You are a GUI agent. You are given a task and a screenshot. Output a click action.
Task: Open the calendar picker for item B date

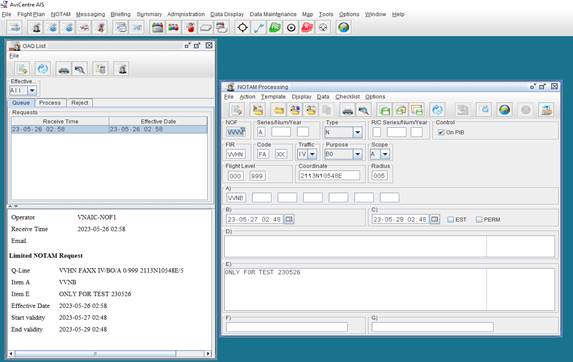tap(289, 219)
